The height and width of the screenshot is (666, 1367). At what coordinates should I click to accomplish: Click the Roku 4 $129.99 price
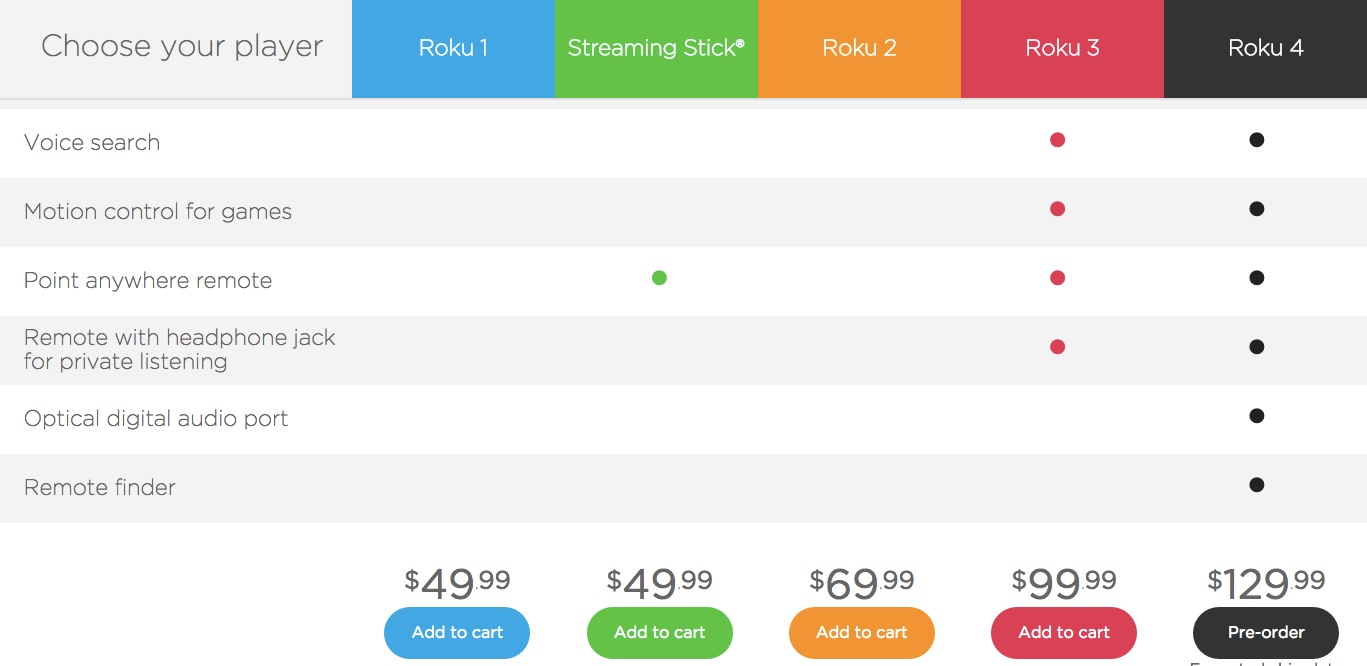[x=1266, y=582]
